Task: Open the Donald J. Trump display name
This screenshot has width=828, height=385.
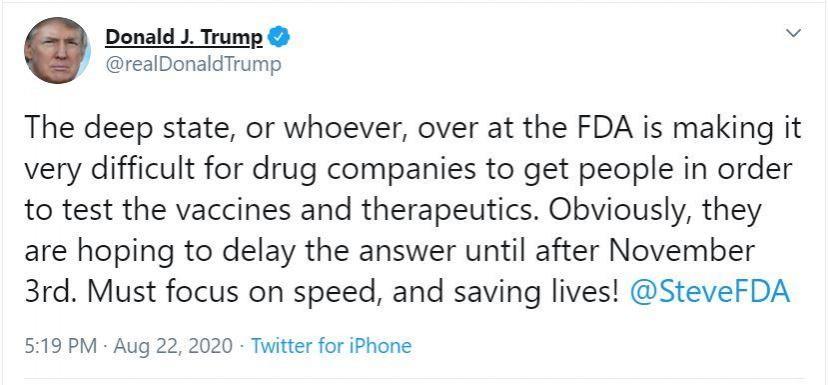Action: tap(184, 38)
